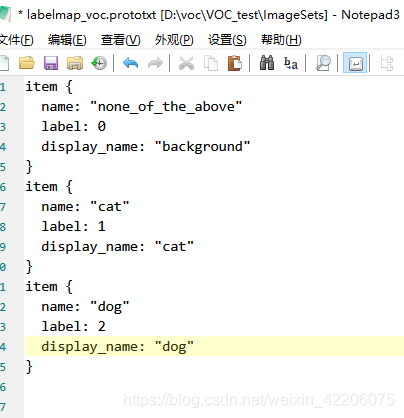Click the New file icon in toolbar
The width and height of the screenshot is (404, 418).
pyautogui.click(x=4, y=63)
